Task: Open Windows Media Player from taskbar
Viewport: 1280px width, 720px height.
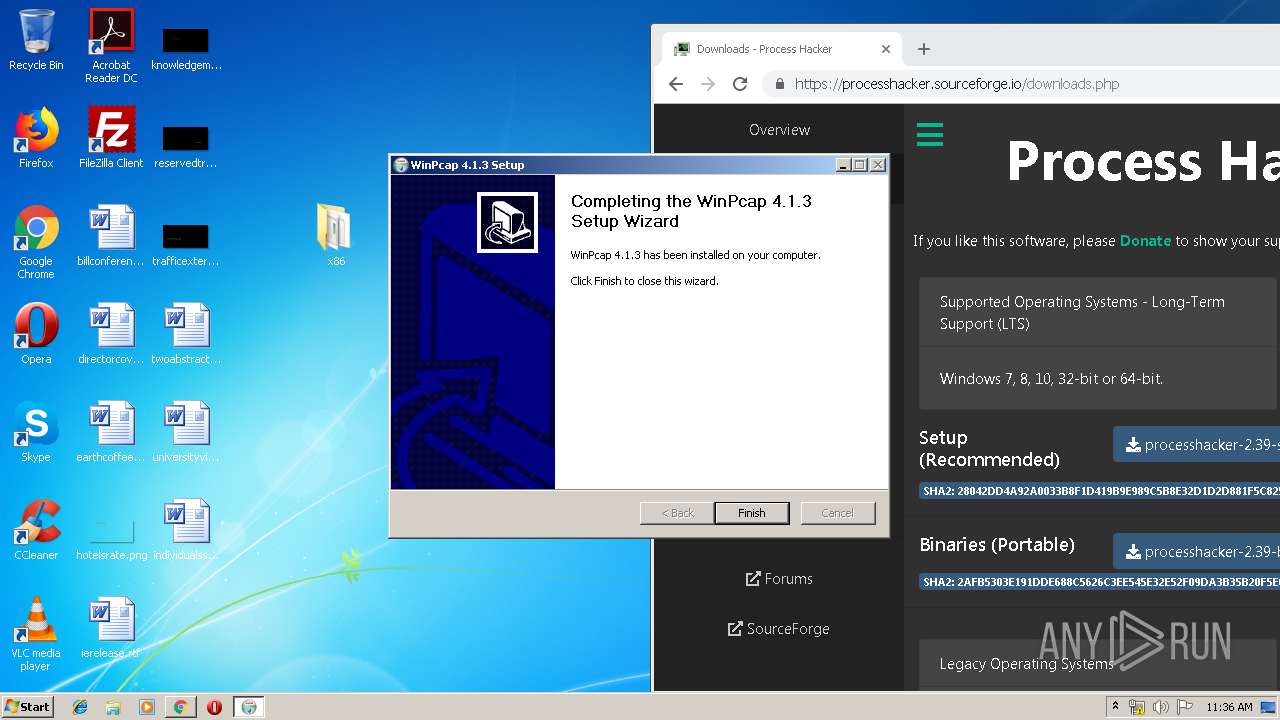Action: click(147, 707)
